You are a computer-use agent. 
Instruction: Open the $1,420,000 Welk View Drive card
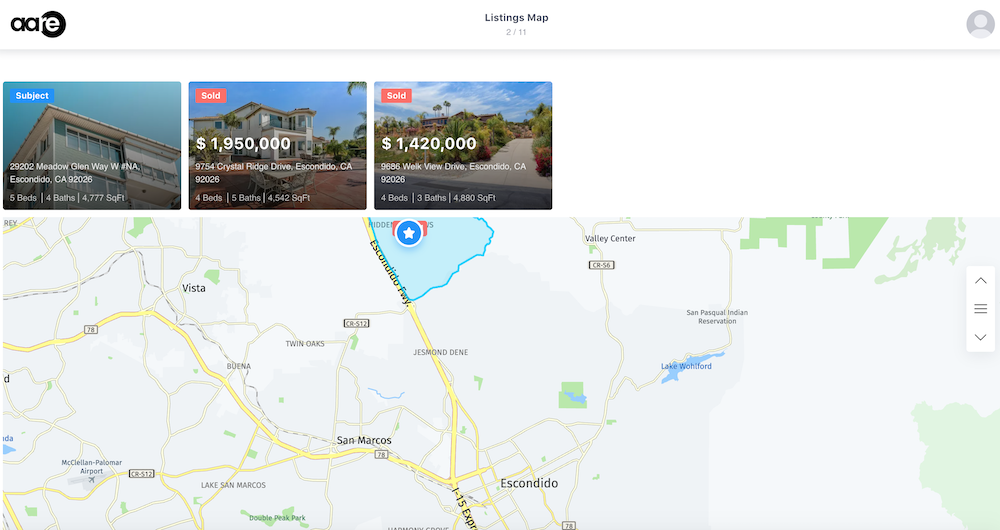[x=463, y=145]
